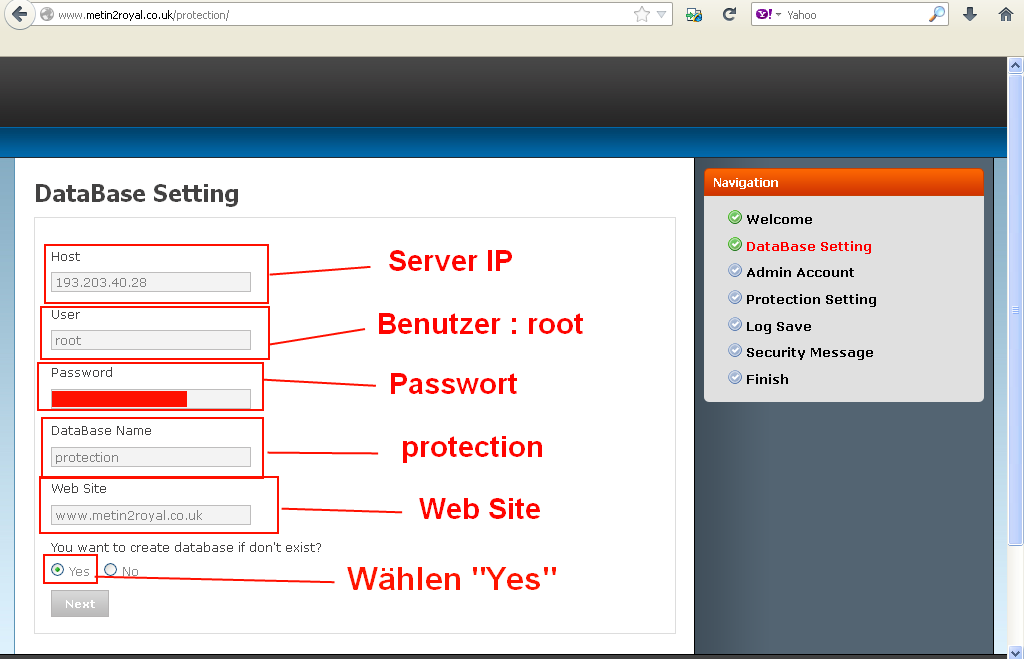Click the green check icon next to Welcome

click(x=735, y=217)
